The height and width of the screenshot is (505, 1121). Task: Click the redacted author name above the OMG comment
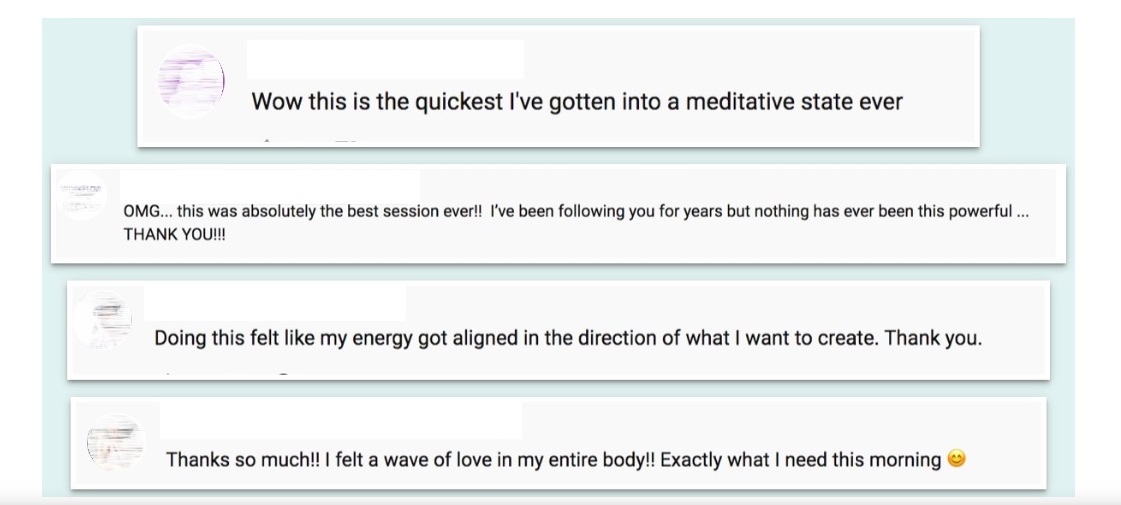(270, 185)
